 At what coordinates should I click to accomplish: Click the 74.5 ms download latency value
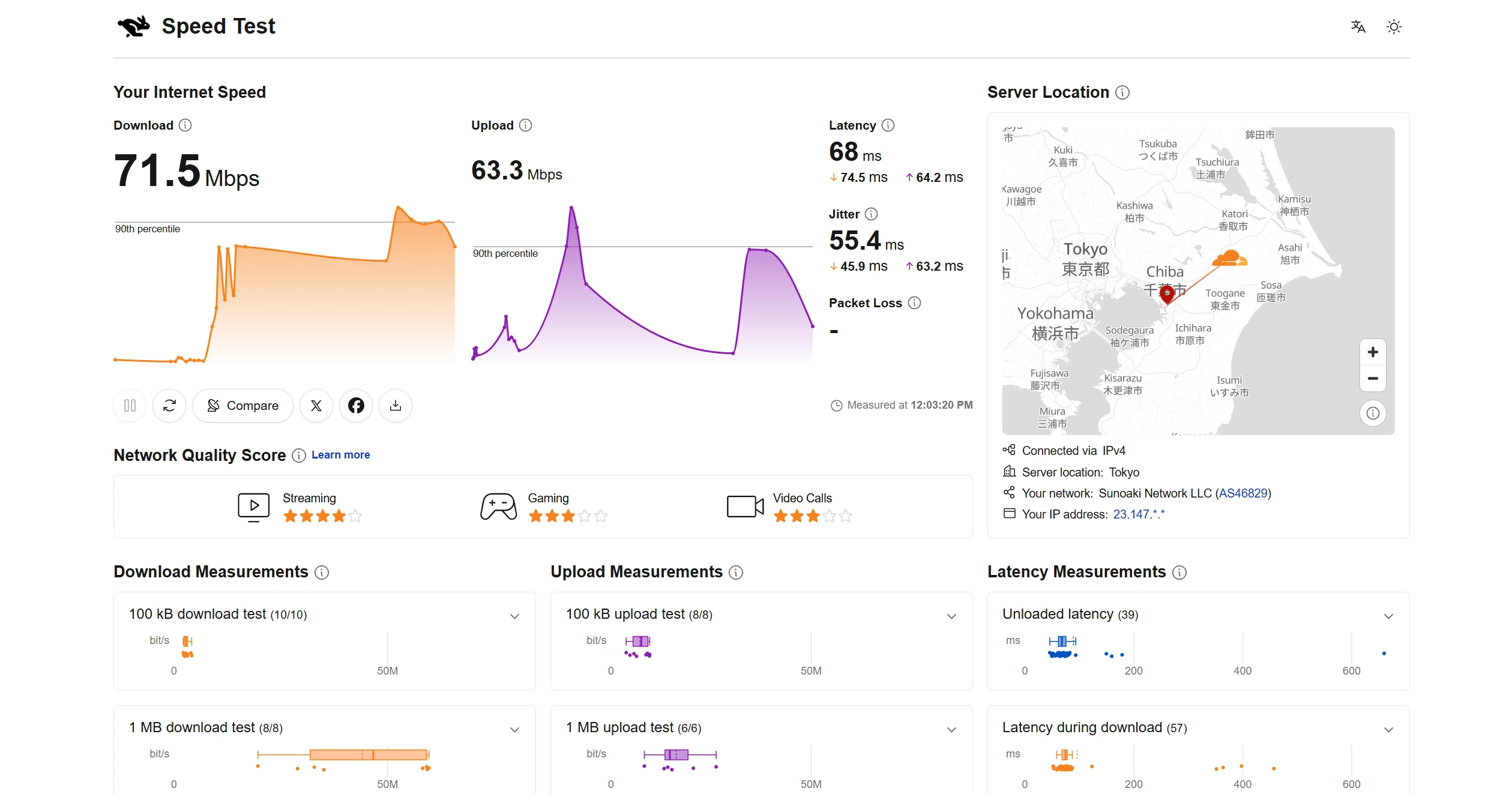[x=858, y=178]
